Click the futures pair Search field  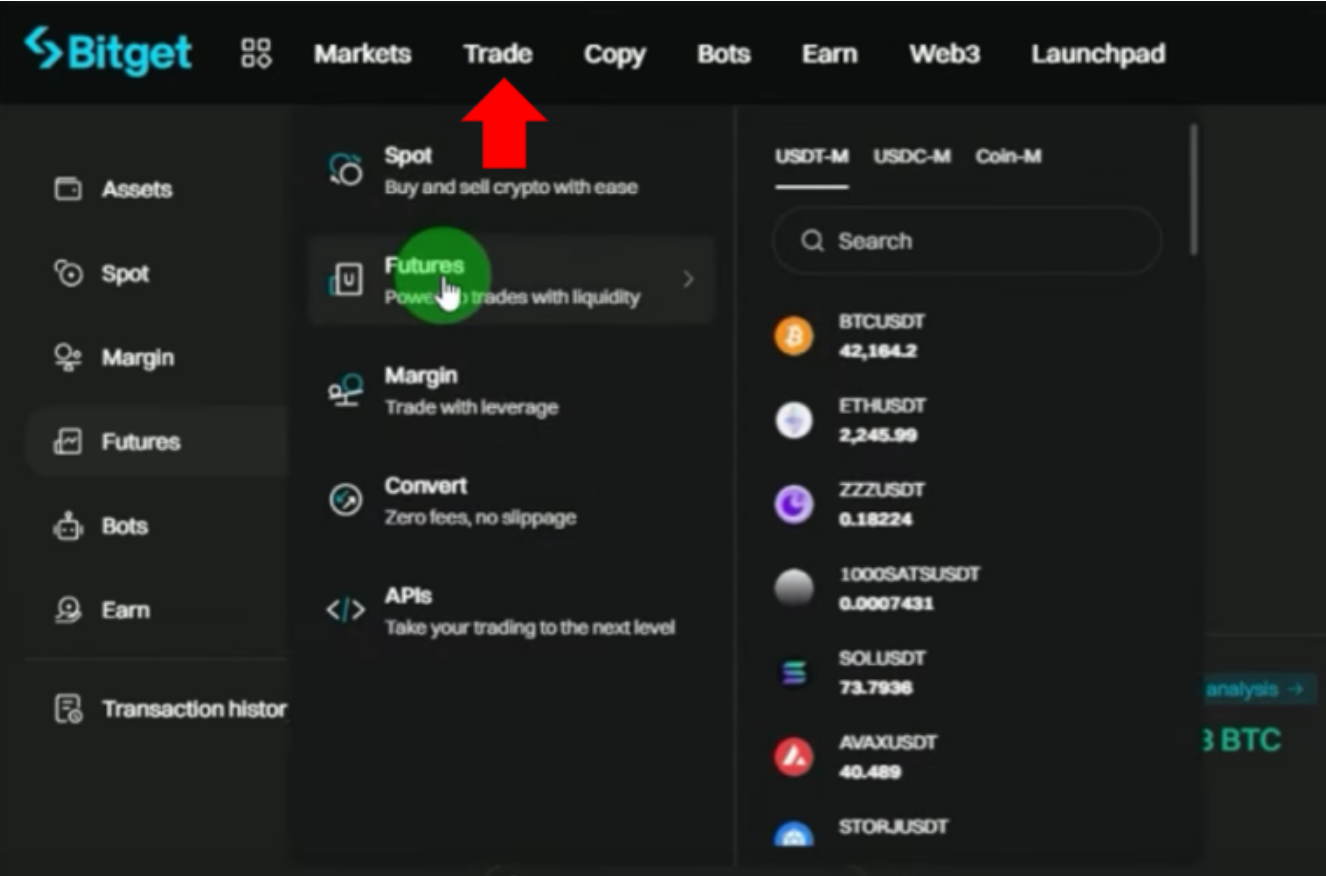click(x=967, y=241)
